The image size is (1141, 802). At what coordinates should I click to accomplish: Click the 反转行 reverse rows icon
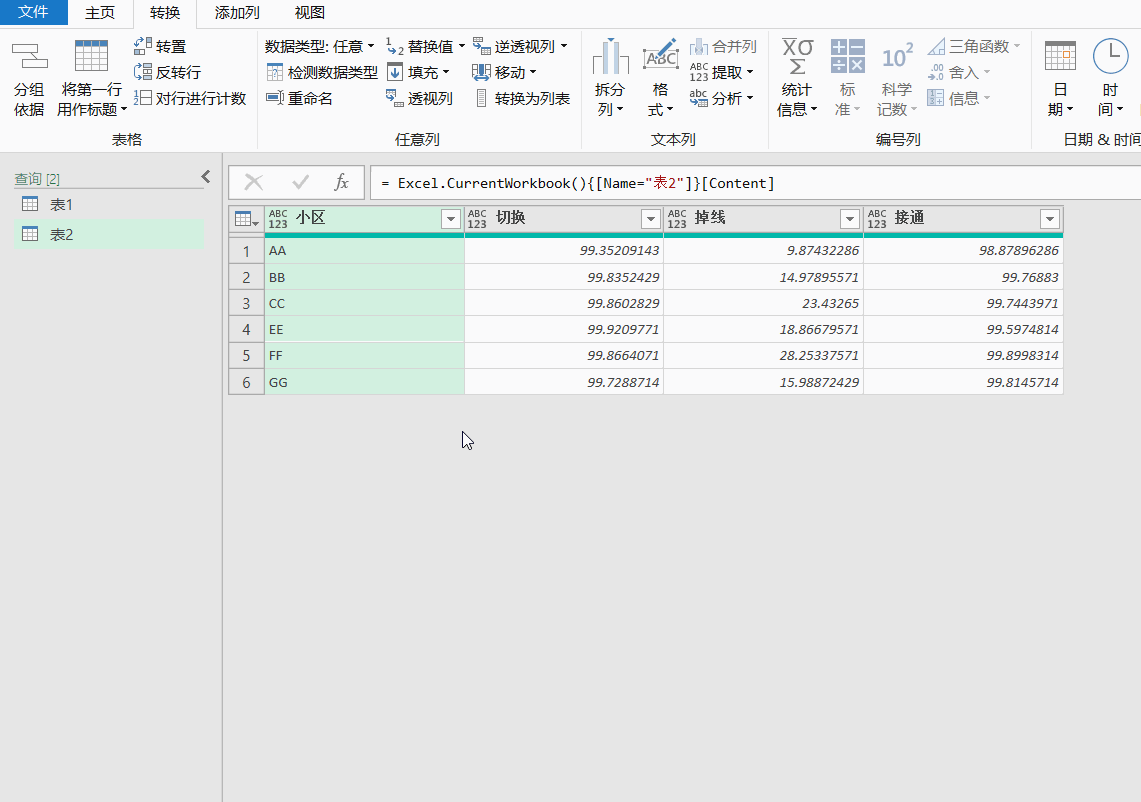[143, 72]
